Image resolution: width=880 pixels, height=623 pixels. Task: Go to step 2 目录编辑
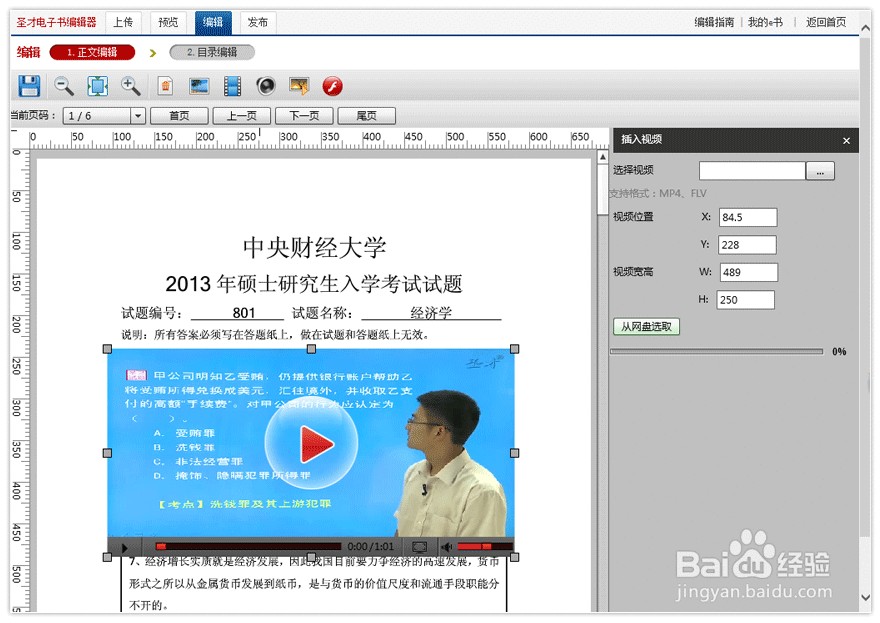[x=212, y=52]
